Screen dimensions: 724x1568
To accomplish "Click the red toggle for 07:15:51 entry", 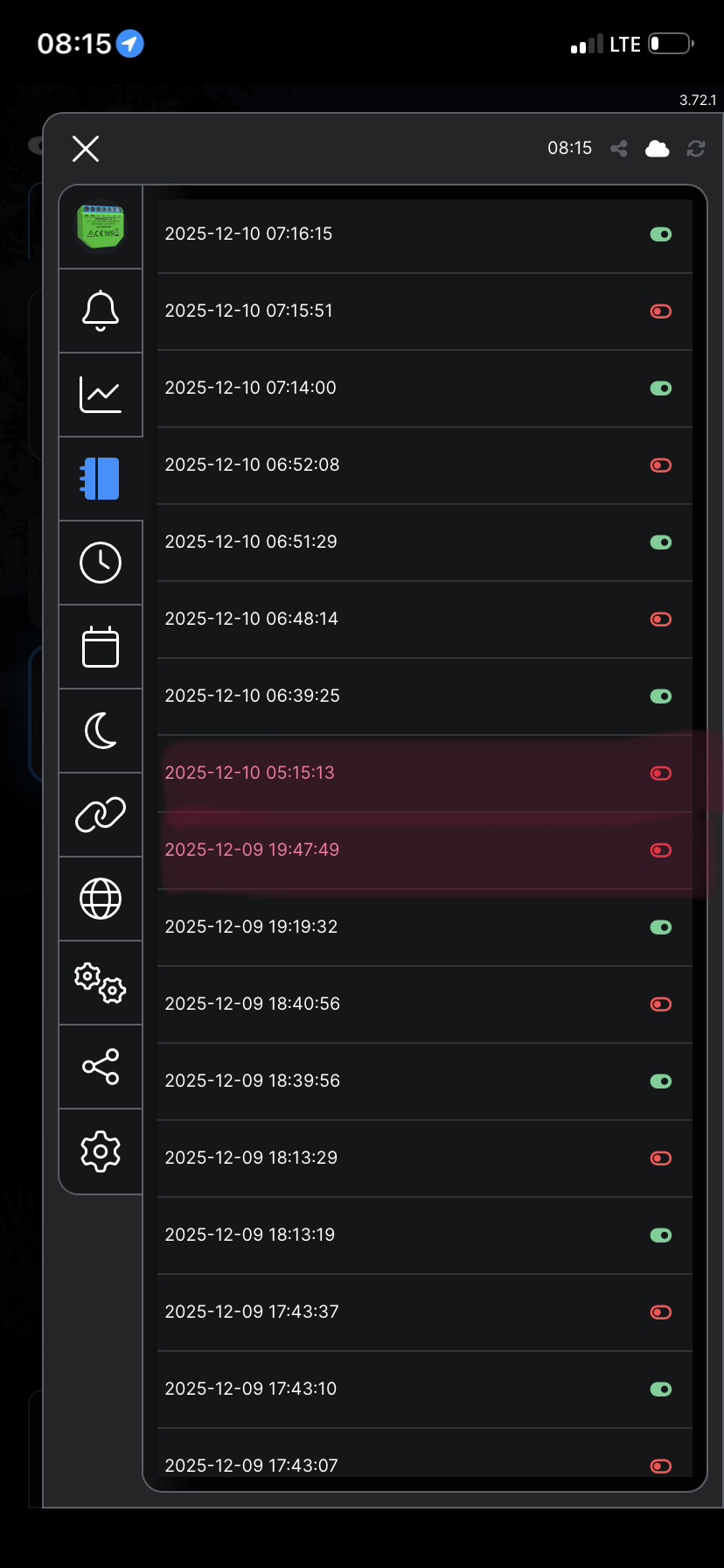I will [661, 311].
